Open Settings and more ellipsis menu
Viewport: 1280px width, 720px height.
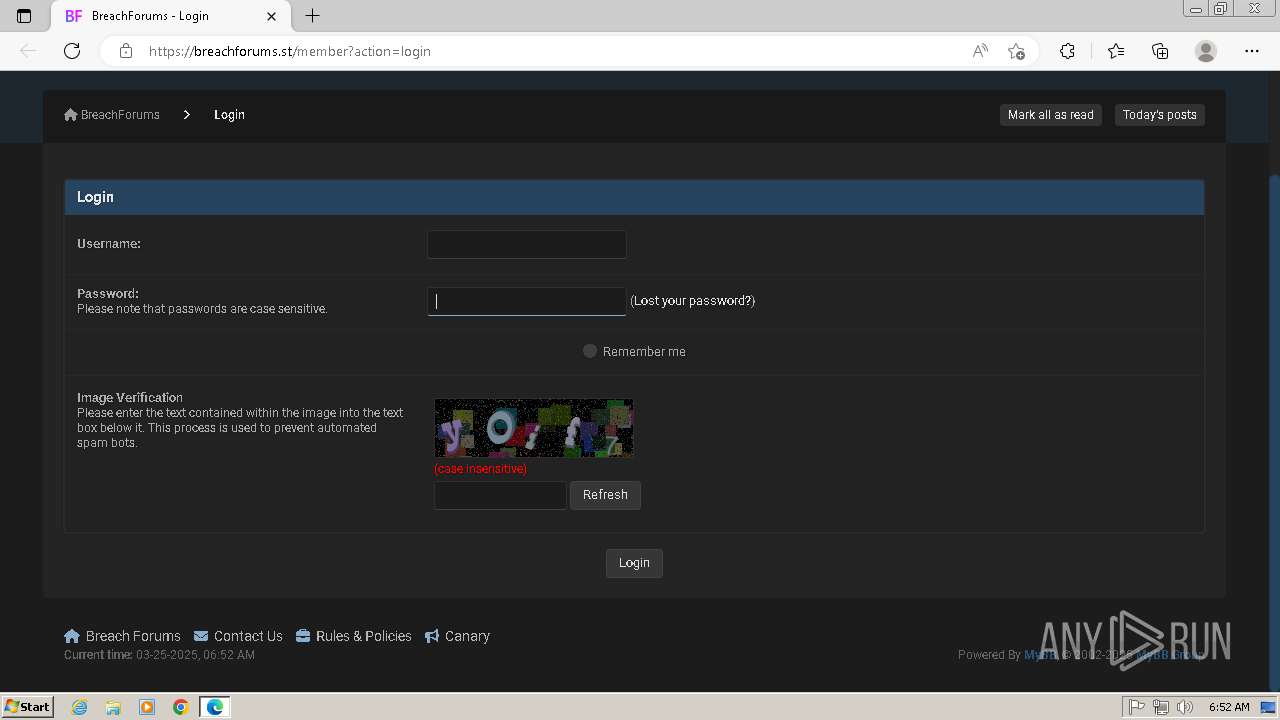pos(1252,51)
